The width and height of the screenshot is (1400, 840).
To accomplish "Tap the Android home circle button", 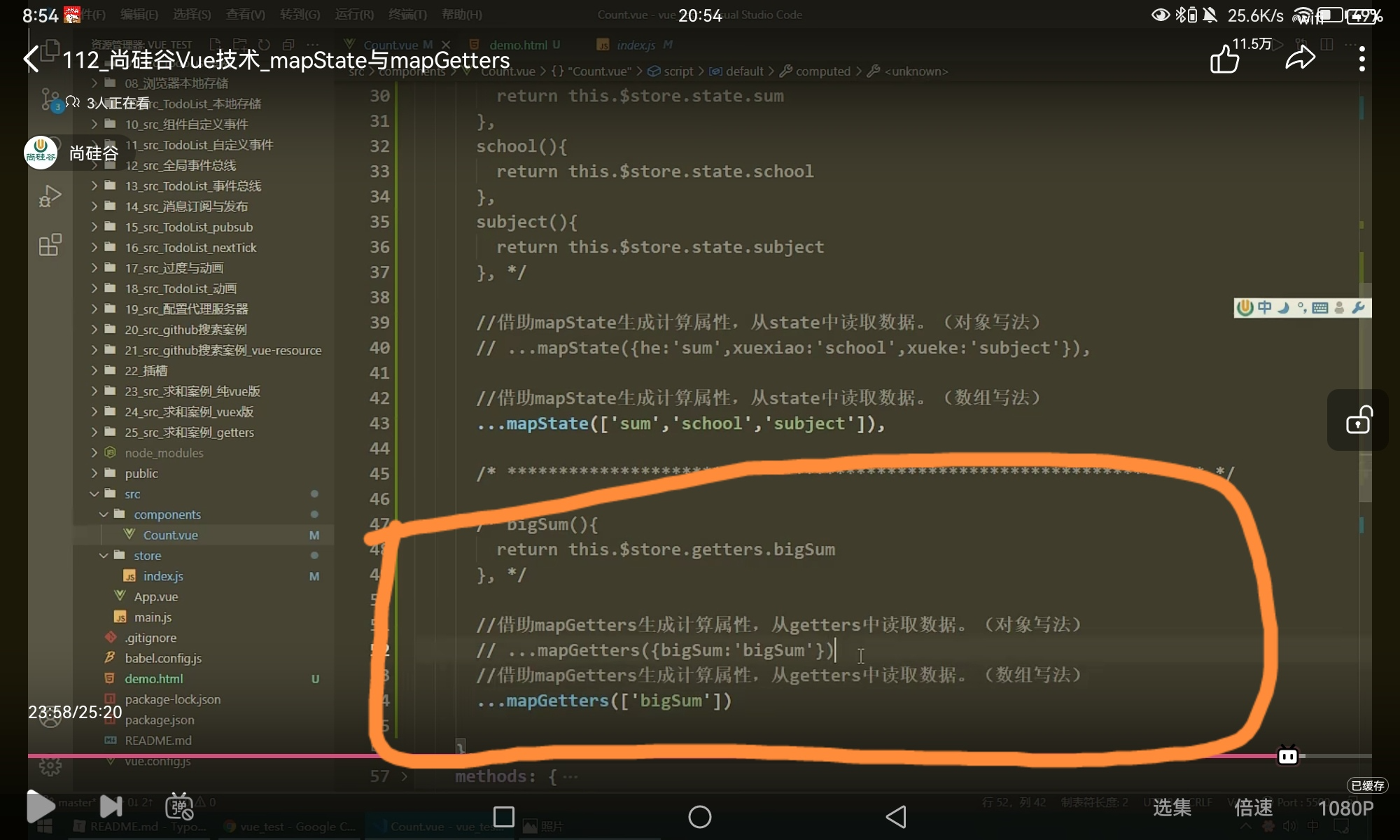I will (x=699, y=816).
